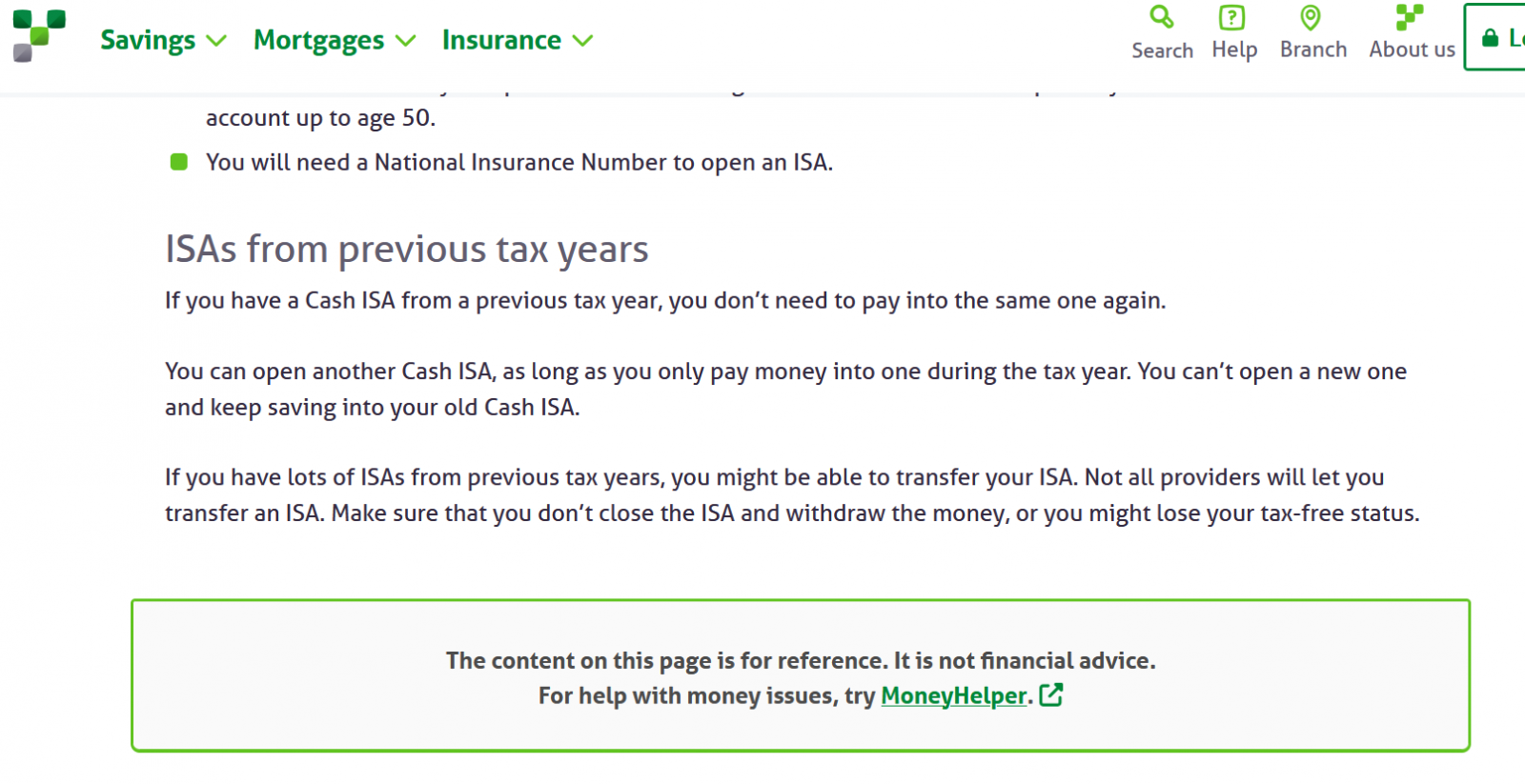Click the green squares site logo
1525x784 pixels.
coord(39,36)
